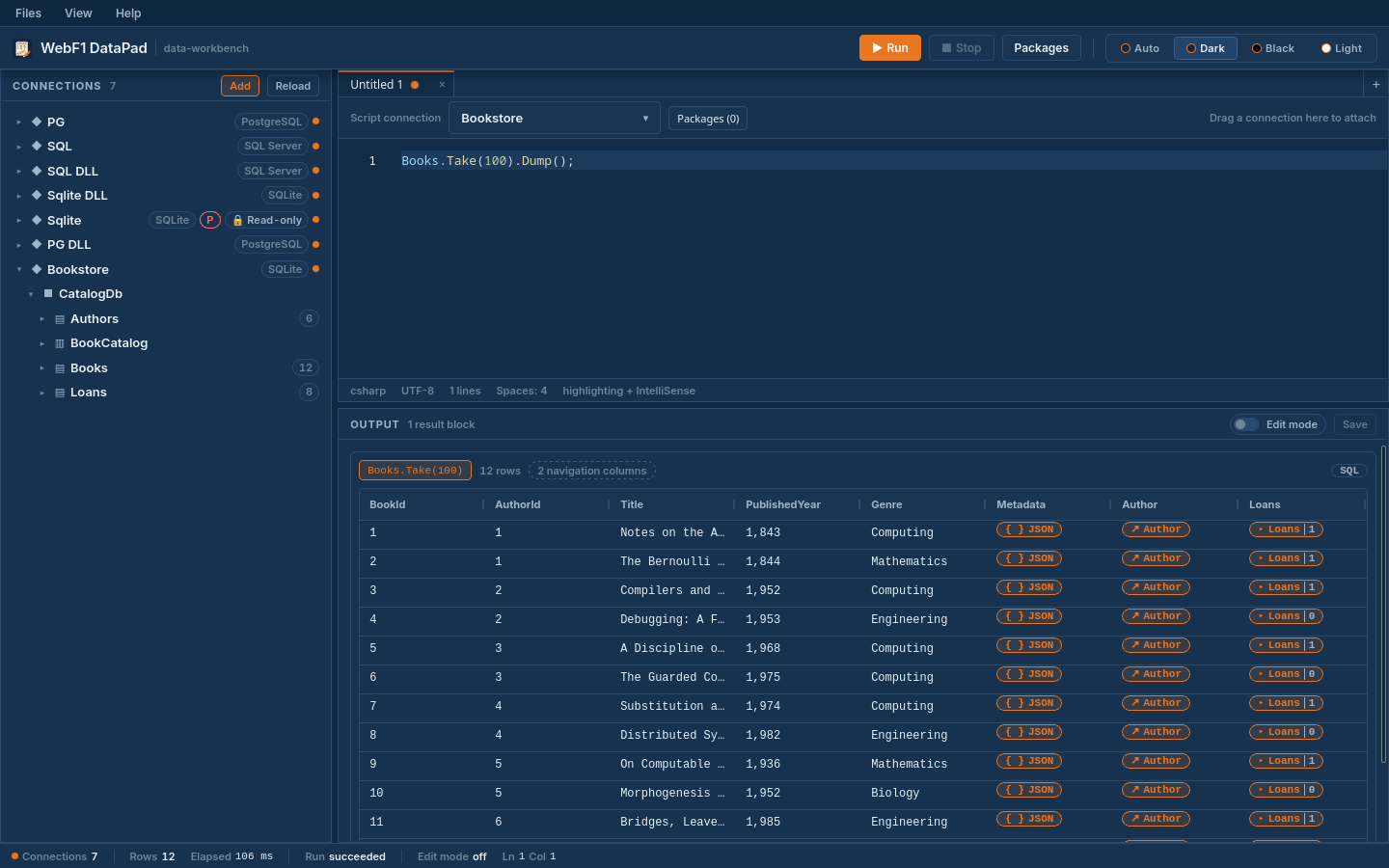Open the Files menu
The width and height of the screenshot is (1389, 868).
[x=28, y=14]
